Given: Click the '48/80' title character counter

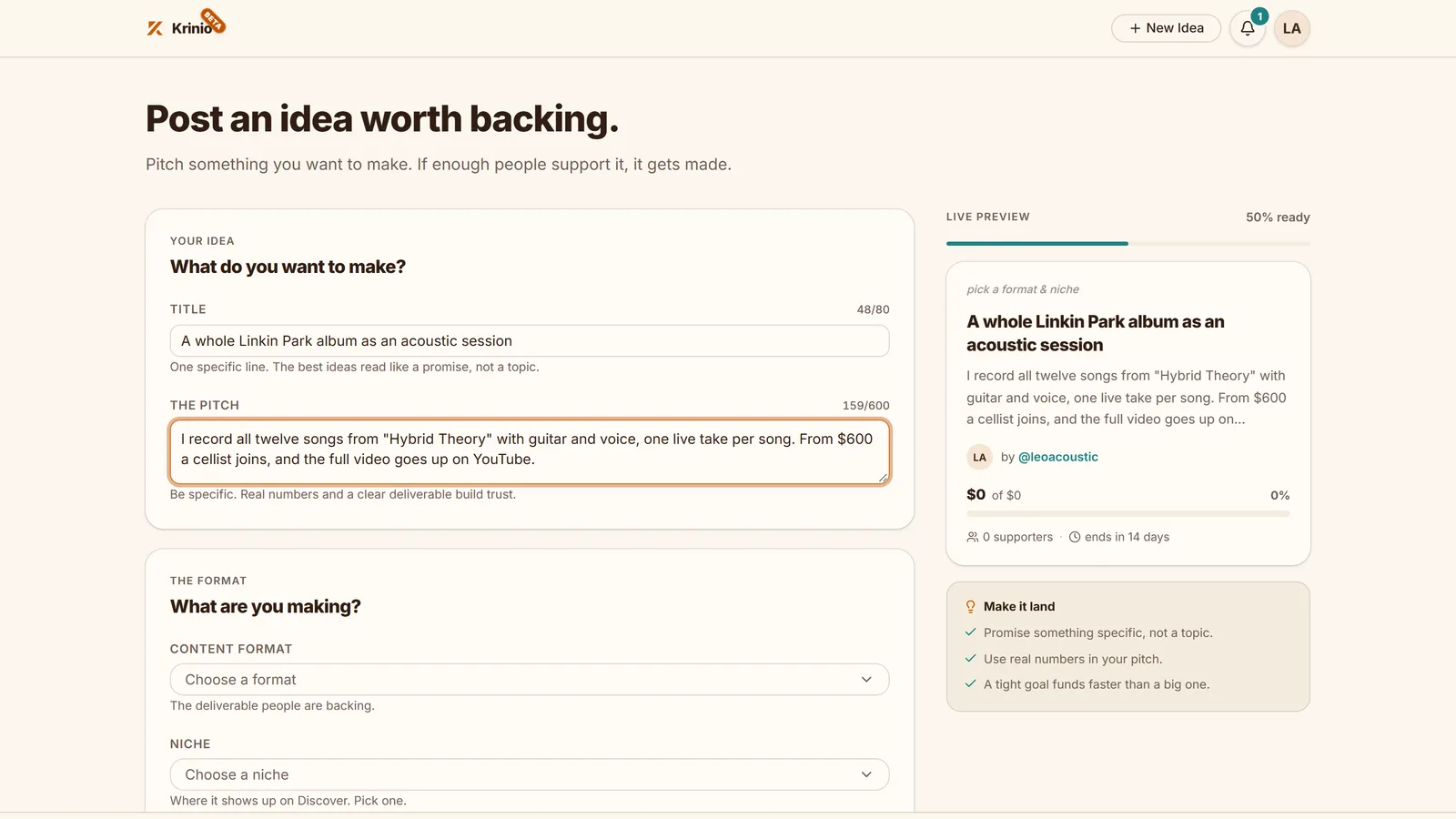Looking at the screenshot, I should [x=873, y=309].
